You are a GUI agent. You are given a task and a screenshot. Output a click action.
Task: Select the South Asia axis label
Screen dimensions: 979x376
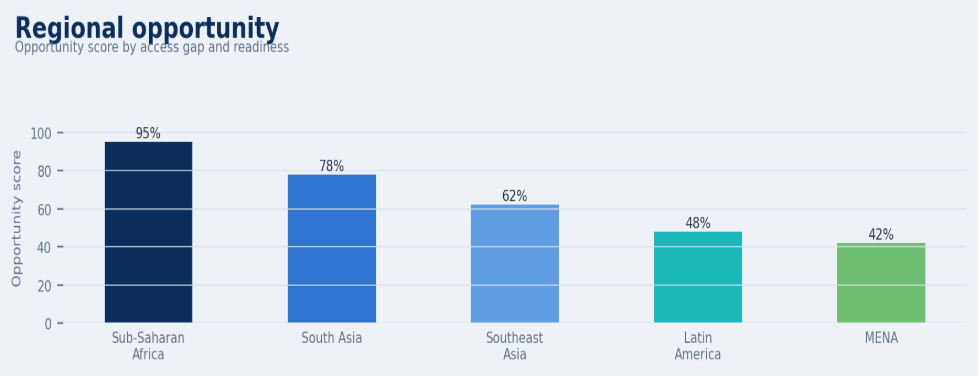click(332, 338)
